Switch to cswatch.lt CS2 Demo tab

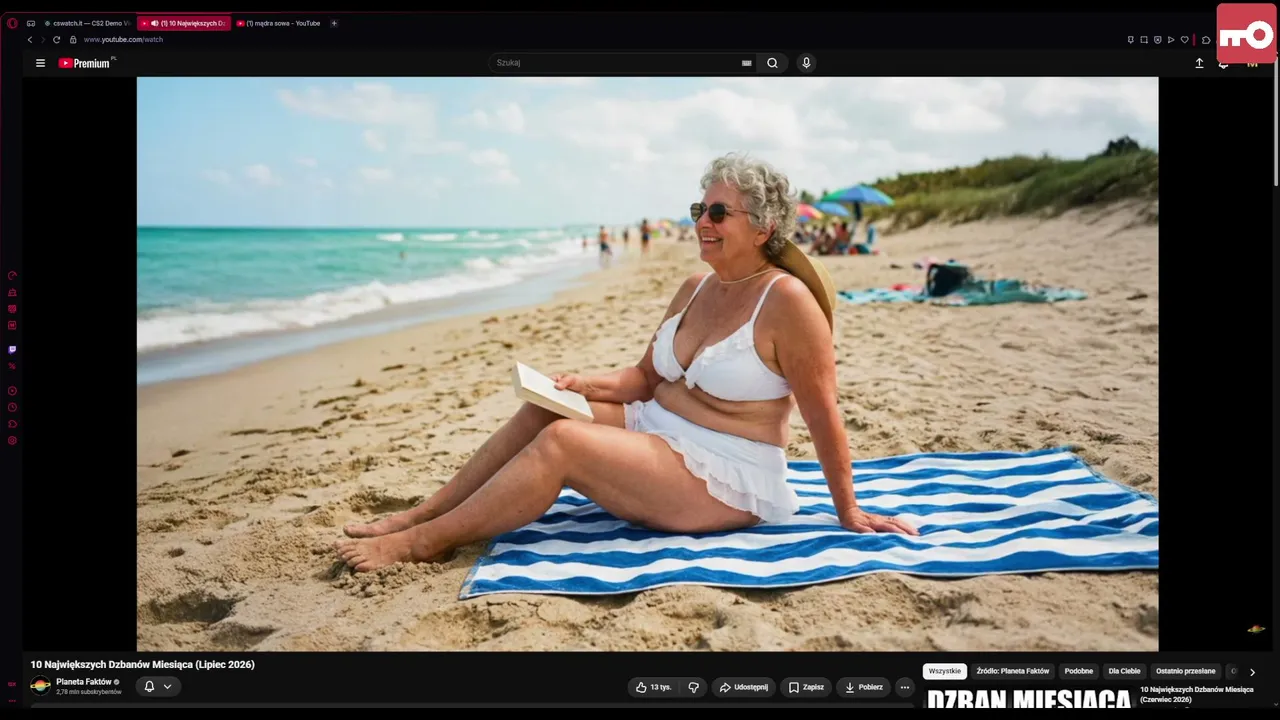(87, 23)
